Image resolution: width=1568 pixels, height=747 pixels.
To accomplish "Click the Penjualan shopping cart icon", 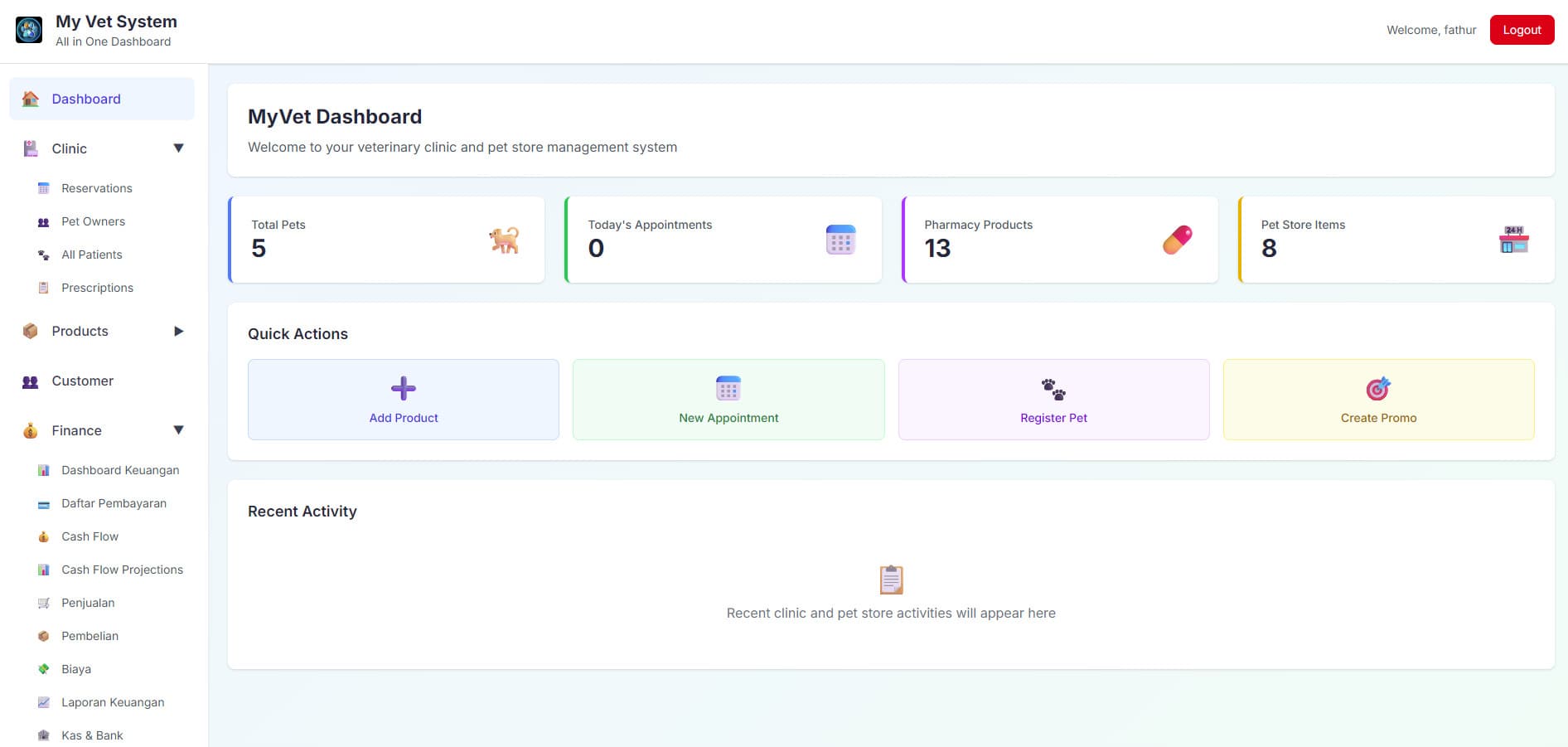I will coord(44,603).
